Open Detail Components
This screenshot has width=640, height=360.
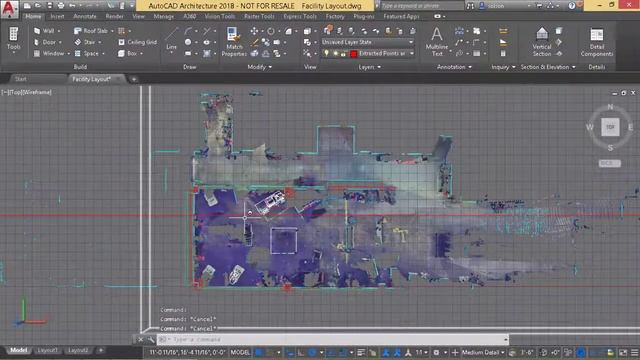(x=597, y=42)
